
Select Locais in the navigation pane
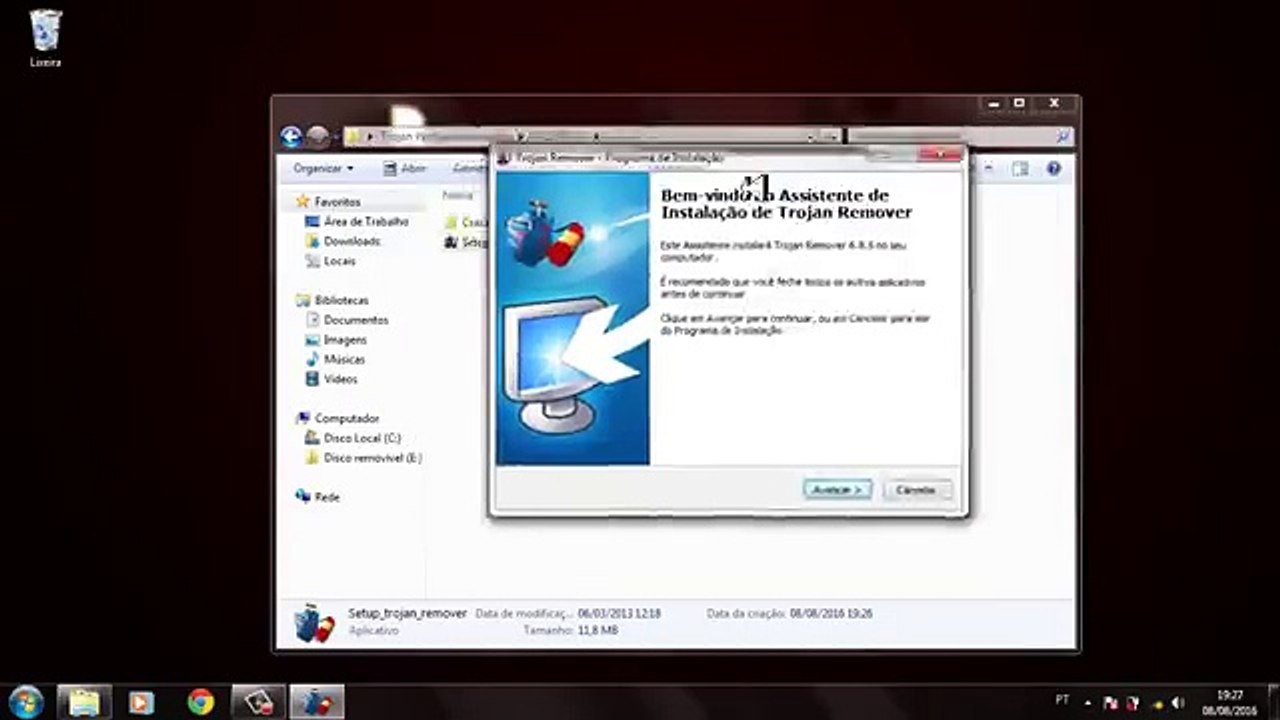339,261
